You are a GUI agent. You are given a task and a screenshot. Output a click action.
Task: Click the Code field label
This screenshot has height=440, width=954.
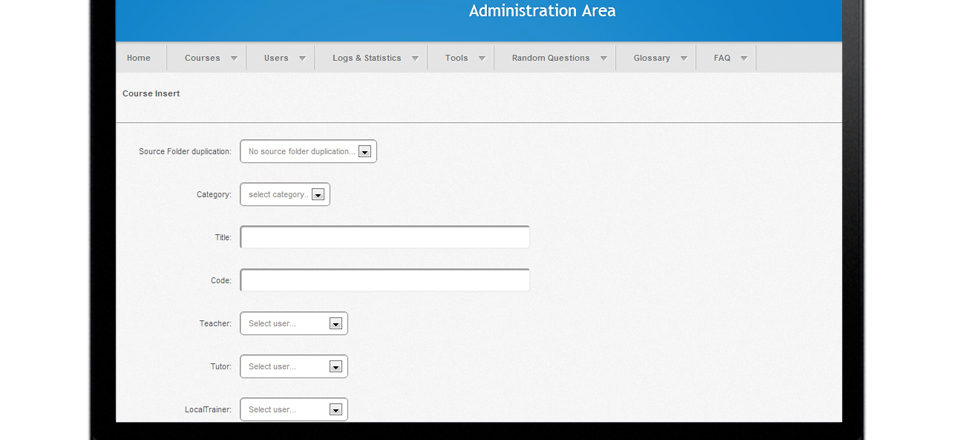[x=221, y=281]
